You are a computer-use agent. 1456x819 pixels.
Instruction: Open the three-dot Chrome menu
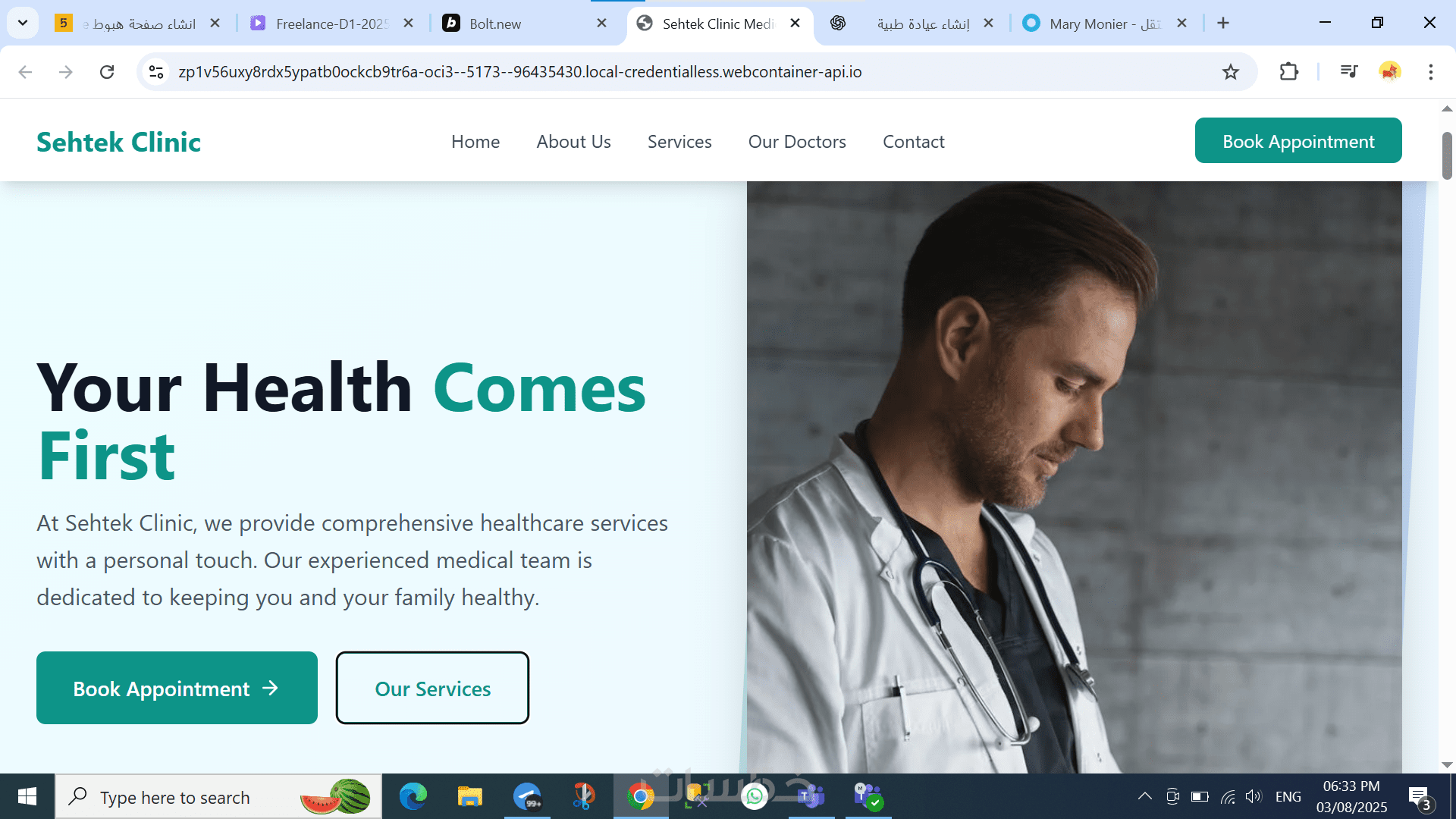(1431, 72)
